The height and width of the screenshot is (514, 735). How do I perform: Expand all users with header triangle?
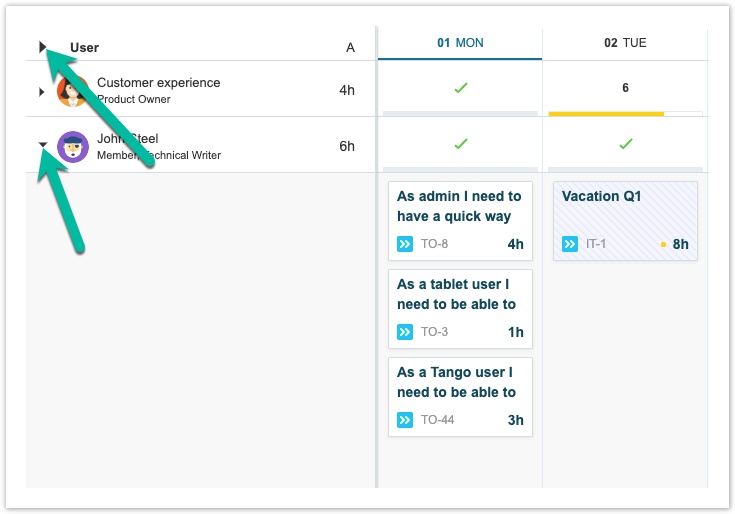coord(42,46)
